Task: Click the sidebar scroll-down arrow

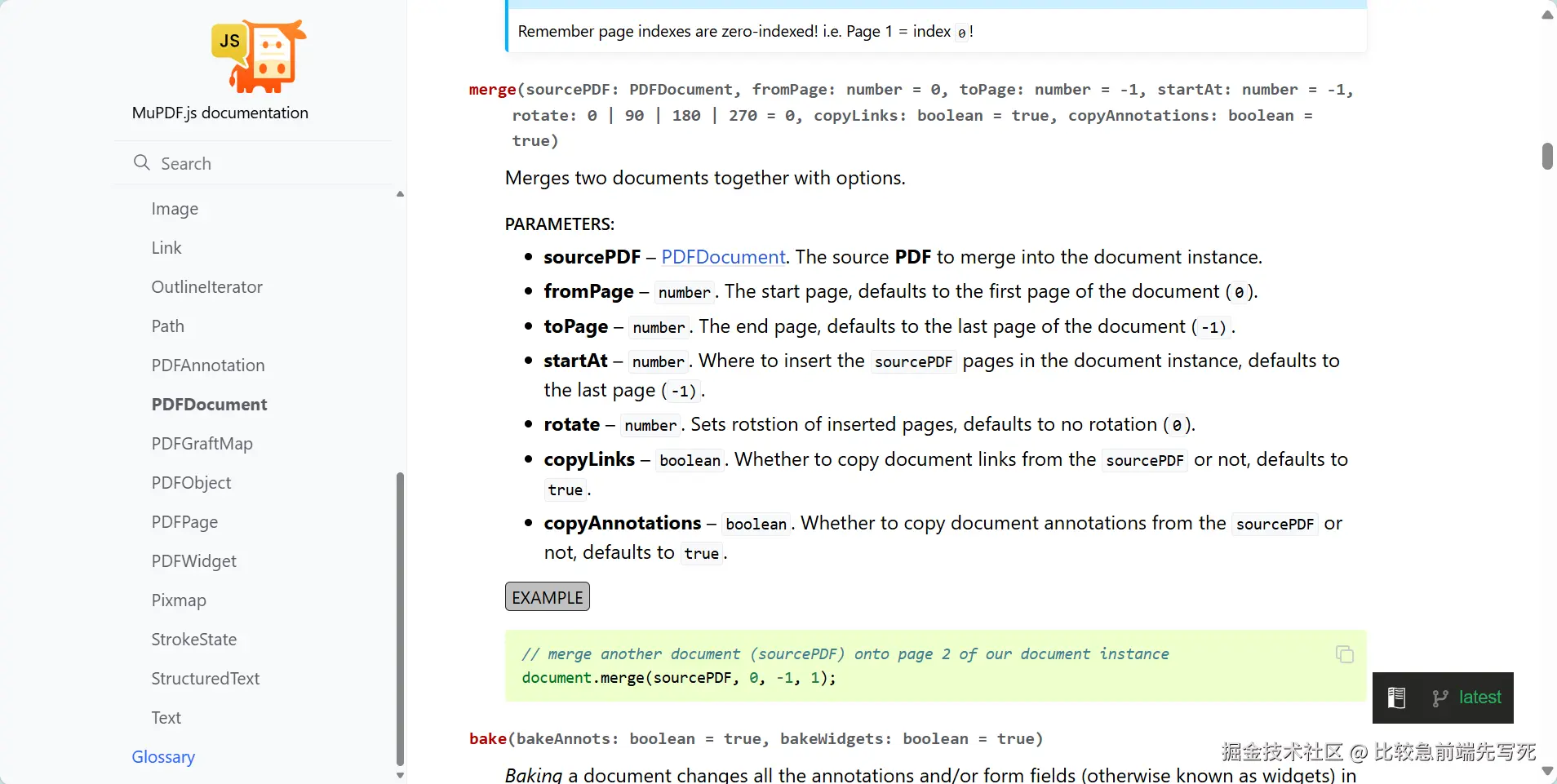Action: 400,775
